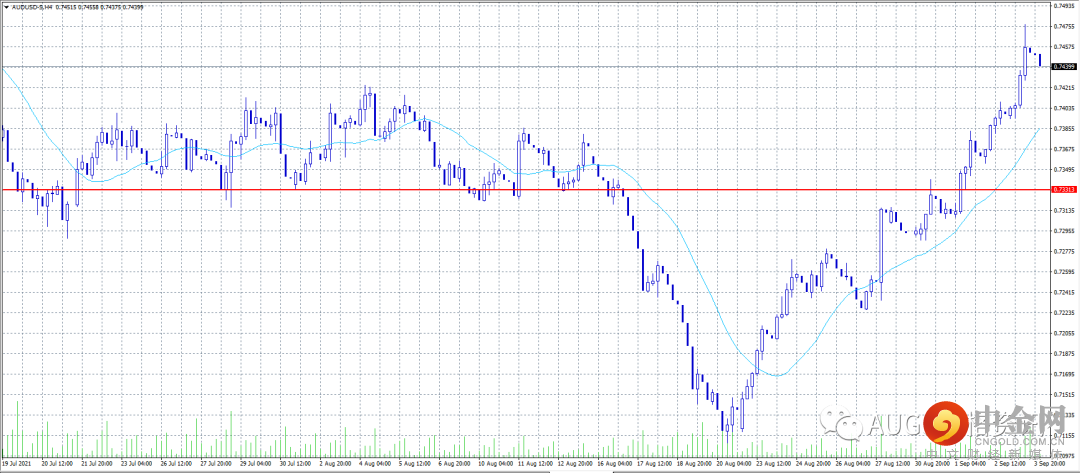1080x473 pixels.
Task: Click the 0.72415 price scale label
Action: coord(1064,293)
